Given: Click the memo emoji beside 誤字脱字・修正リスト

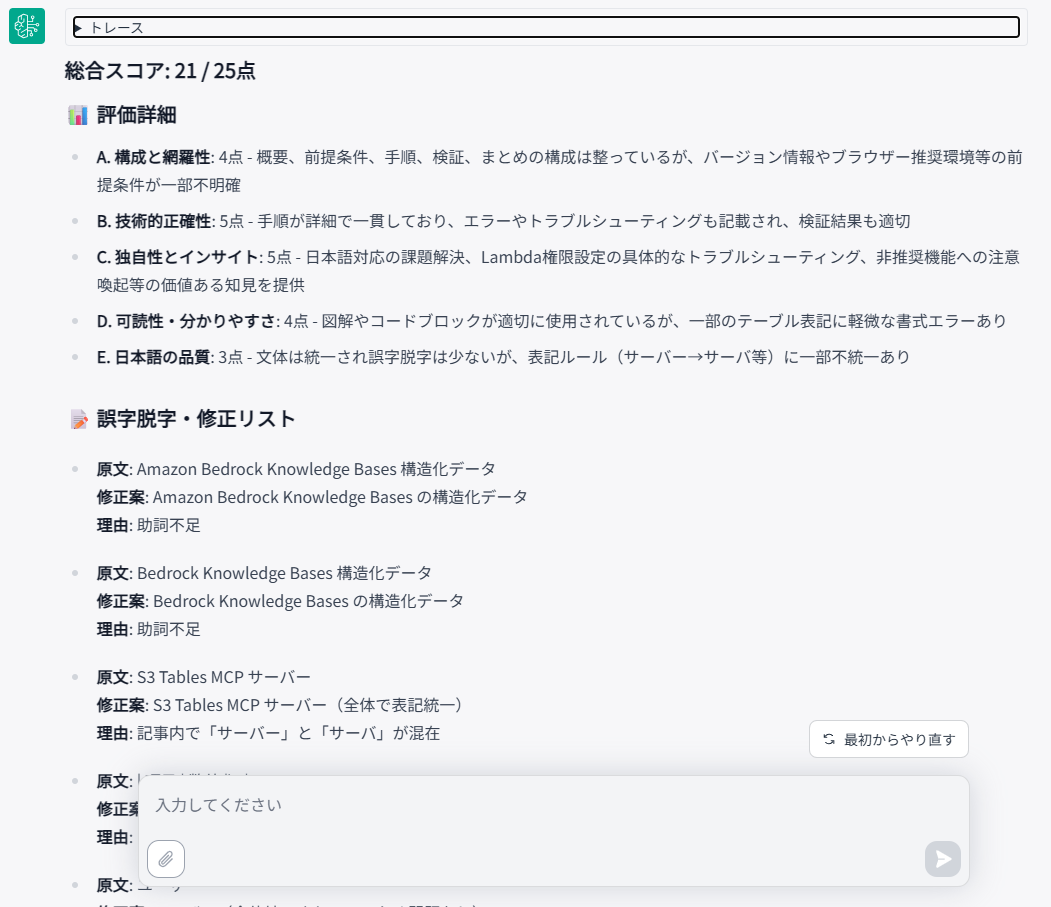Looking at the screenshot, I should click(x=79, y=419).
